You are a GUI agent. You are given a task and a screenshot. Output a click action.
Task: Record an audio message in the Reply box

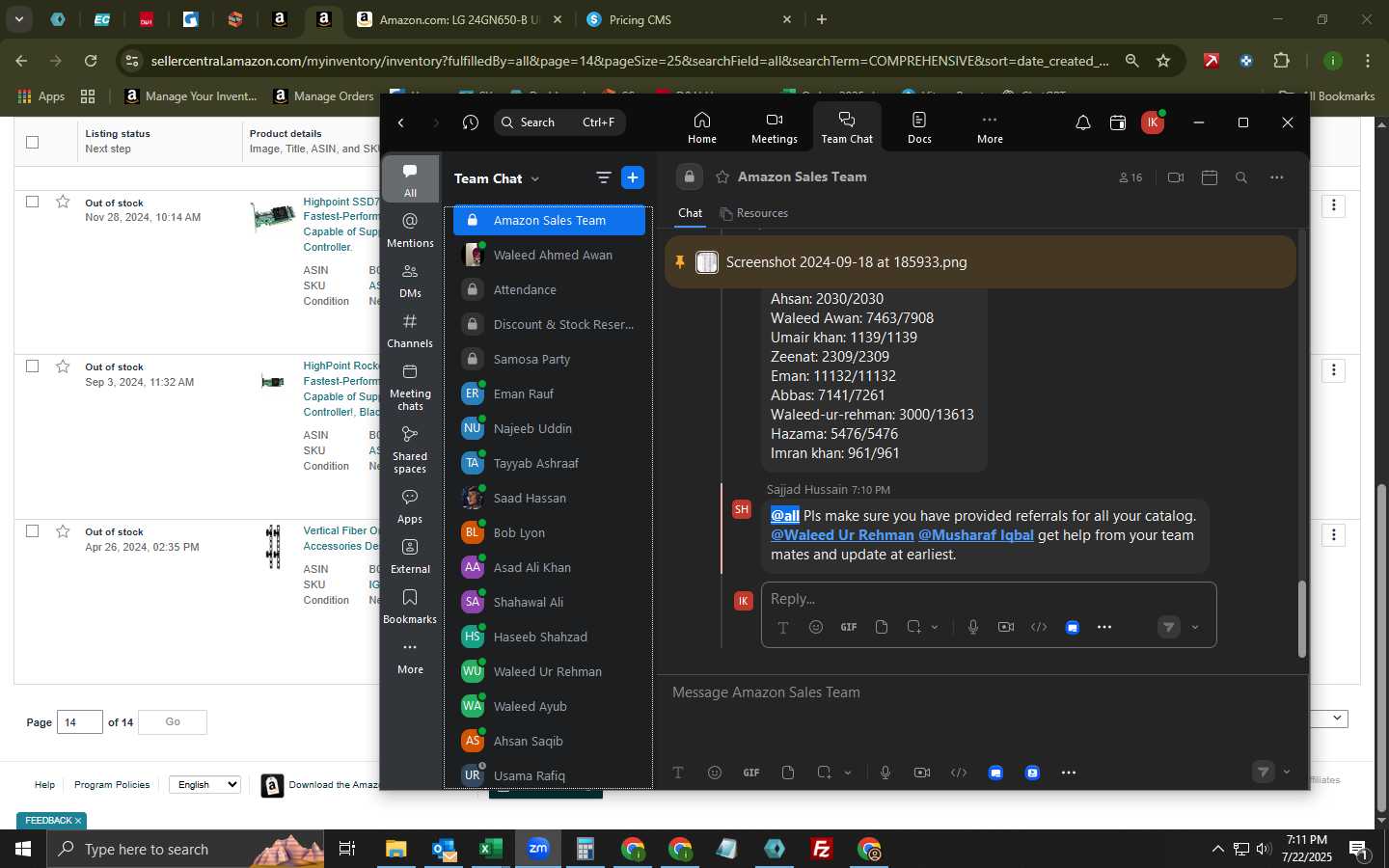point(973,627)
